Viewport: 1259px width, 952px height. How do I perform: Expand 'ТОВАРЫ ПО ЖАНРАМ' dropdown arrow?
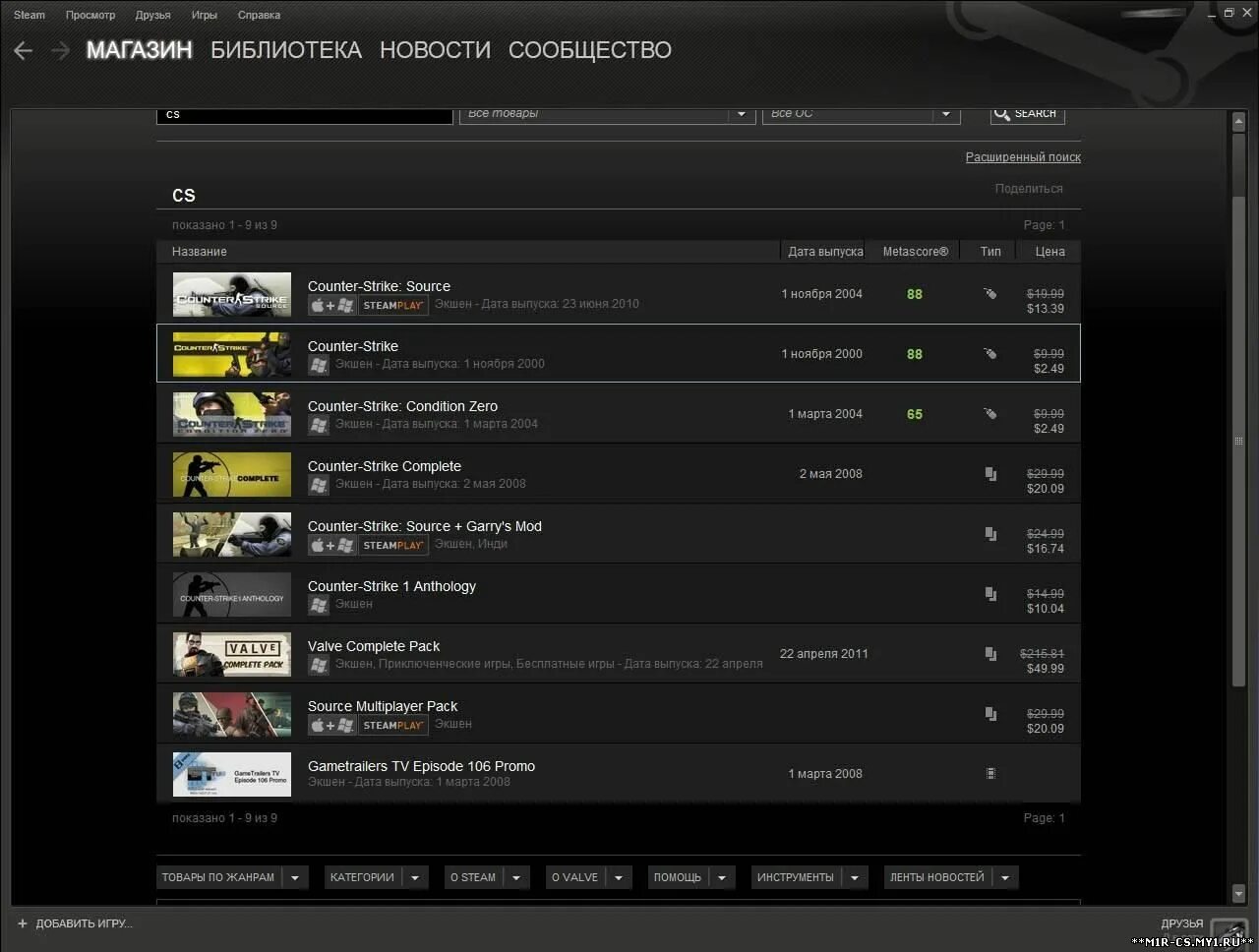295,877
